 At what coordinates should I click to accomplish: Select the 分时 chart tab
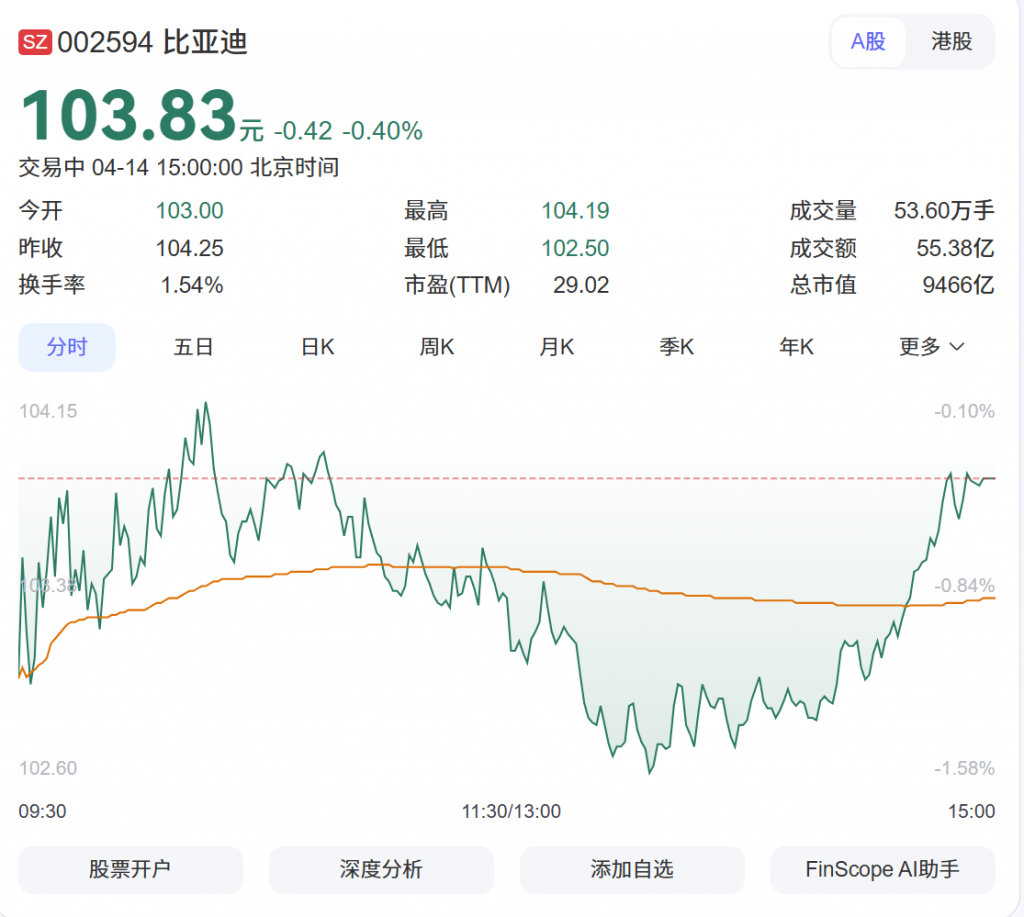67,347
